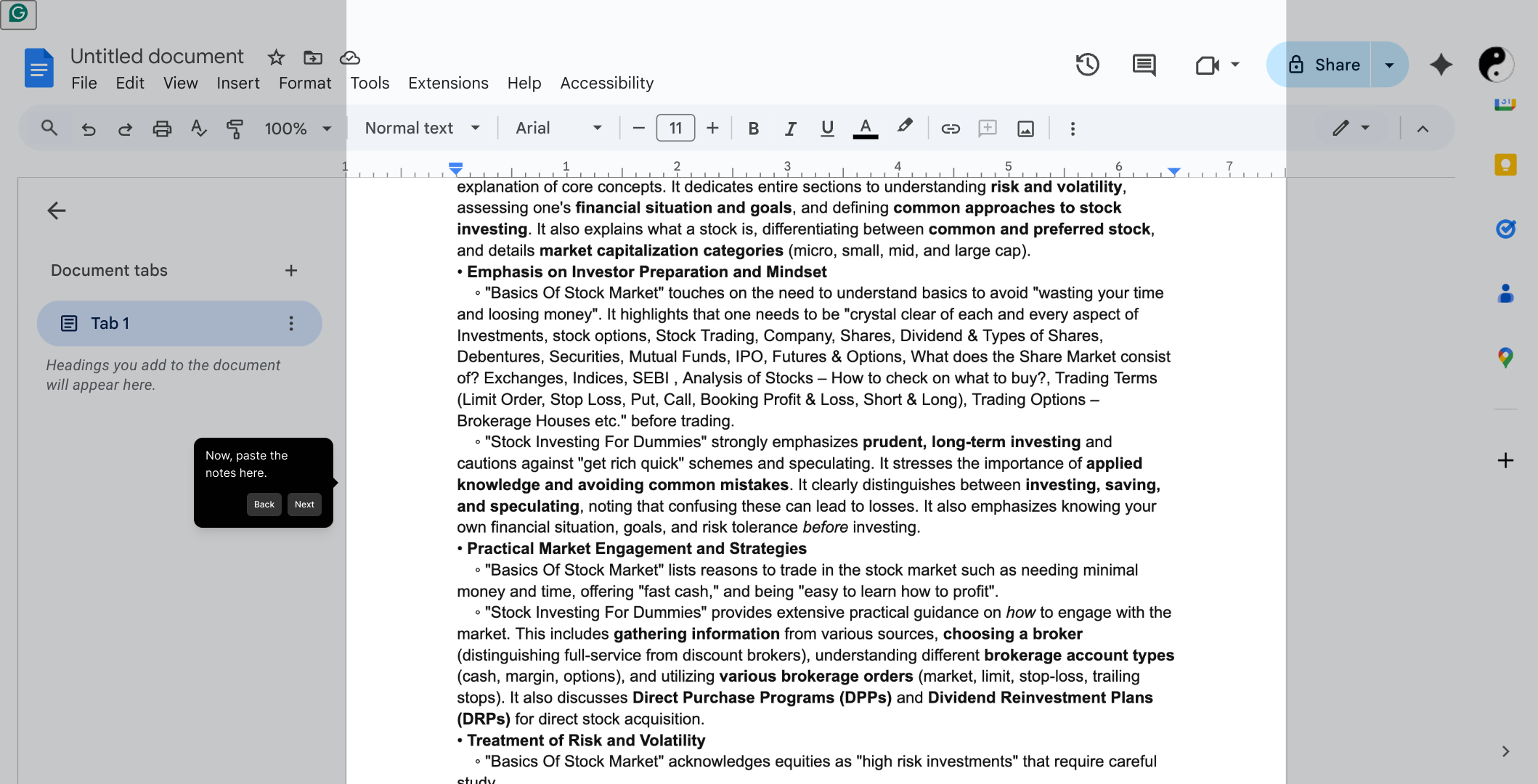Increase font size
The height and width of the screenshot is (784, 1538).
point(712,128)
